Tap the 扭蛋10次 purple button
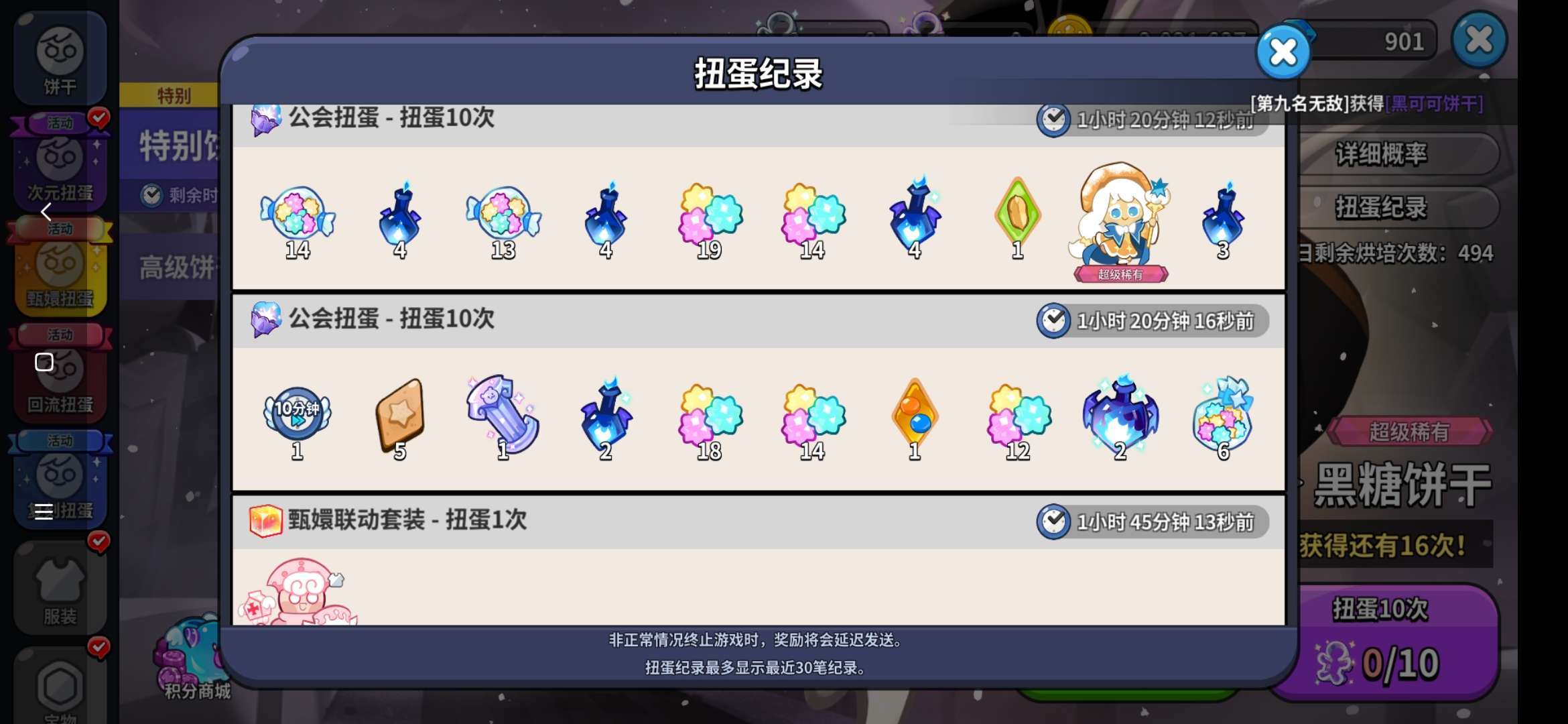The height and width of the screenshot is (724, 1568). click(x=1380, y=642)
